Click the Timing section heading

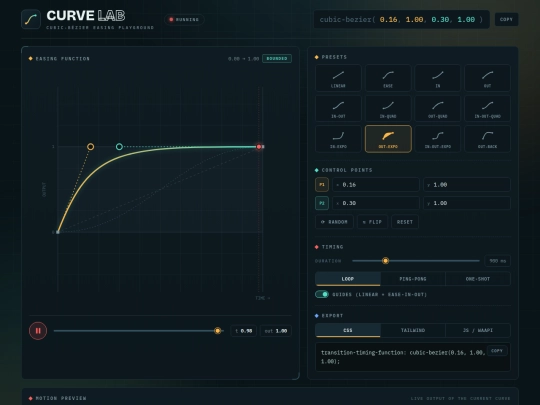pyautogui.click(x=332, y=247)
